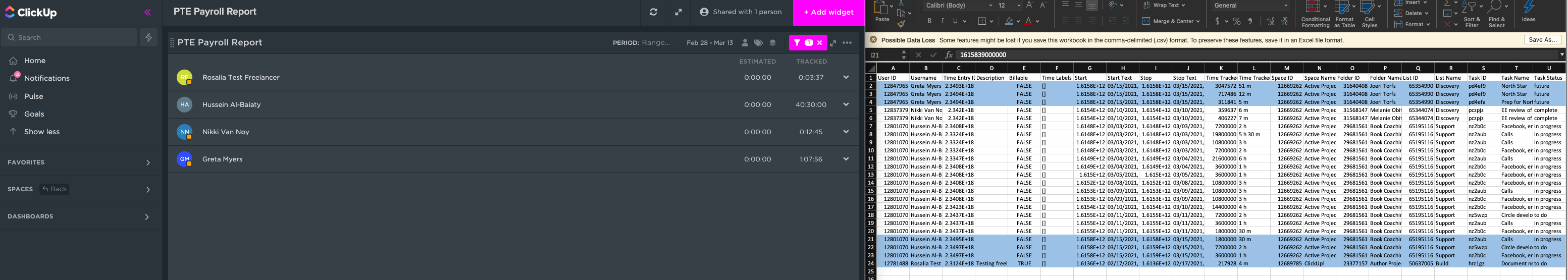Toggle middle vertical alignment in Excel
The height and width of the screenshot is (280, 1568).
tap(1079, 6)
